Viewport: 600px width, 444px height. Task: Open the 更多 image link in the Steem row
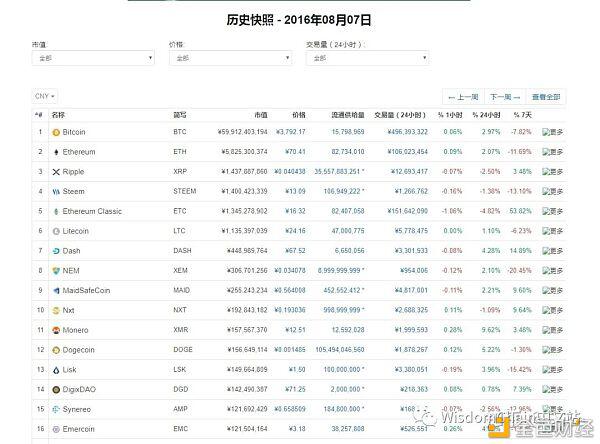pyautogui.click(x=553, y=192)
